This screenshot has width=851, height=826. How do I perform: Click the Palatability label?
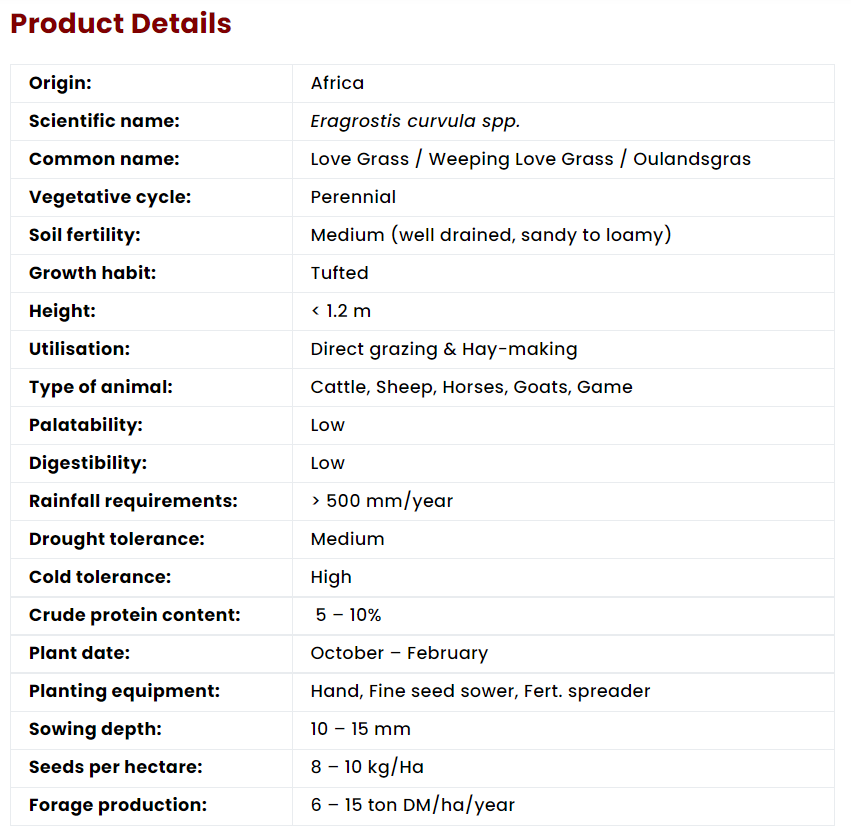click(x=86, y=425)
